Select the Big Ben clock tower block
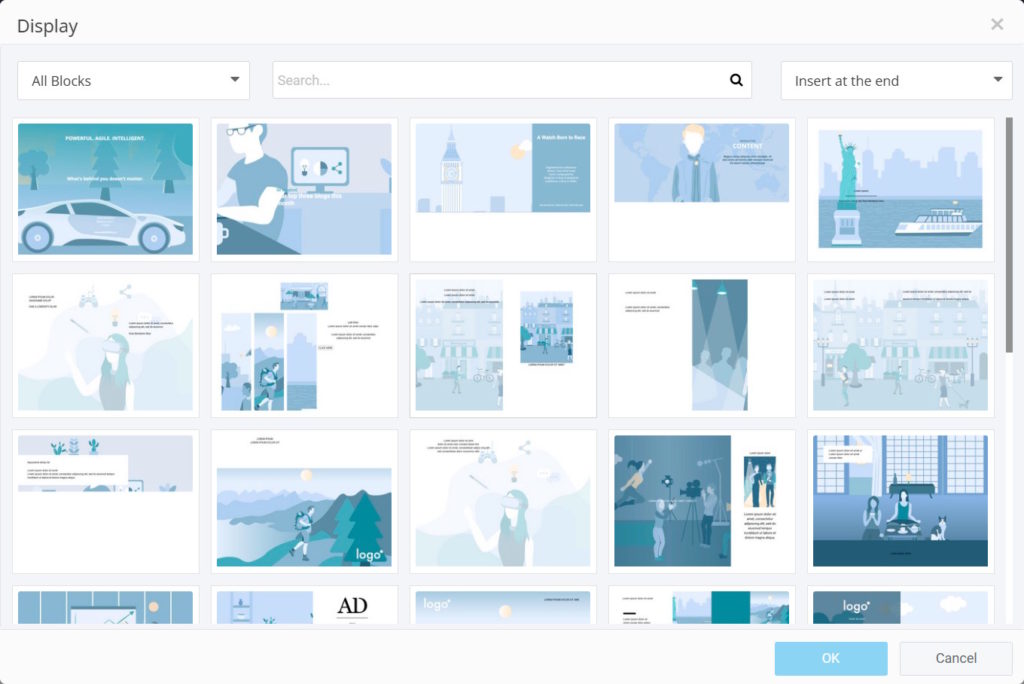 point(503,189)
